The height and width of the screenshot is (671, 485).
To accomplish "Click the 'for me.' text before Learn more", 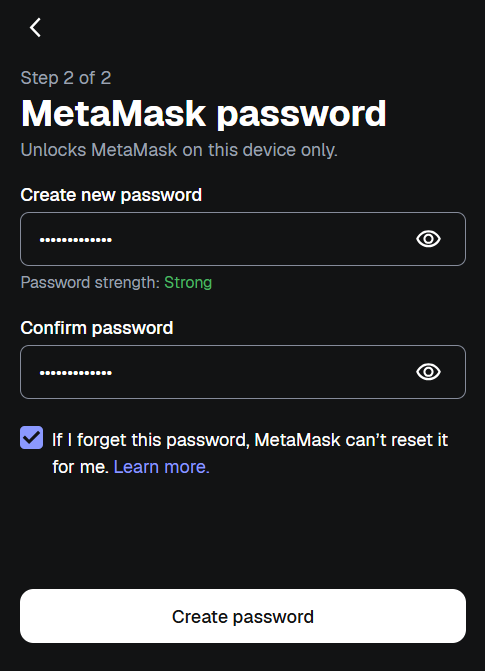I will 80,467.
